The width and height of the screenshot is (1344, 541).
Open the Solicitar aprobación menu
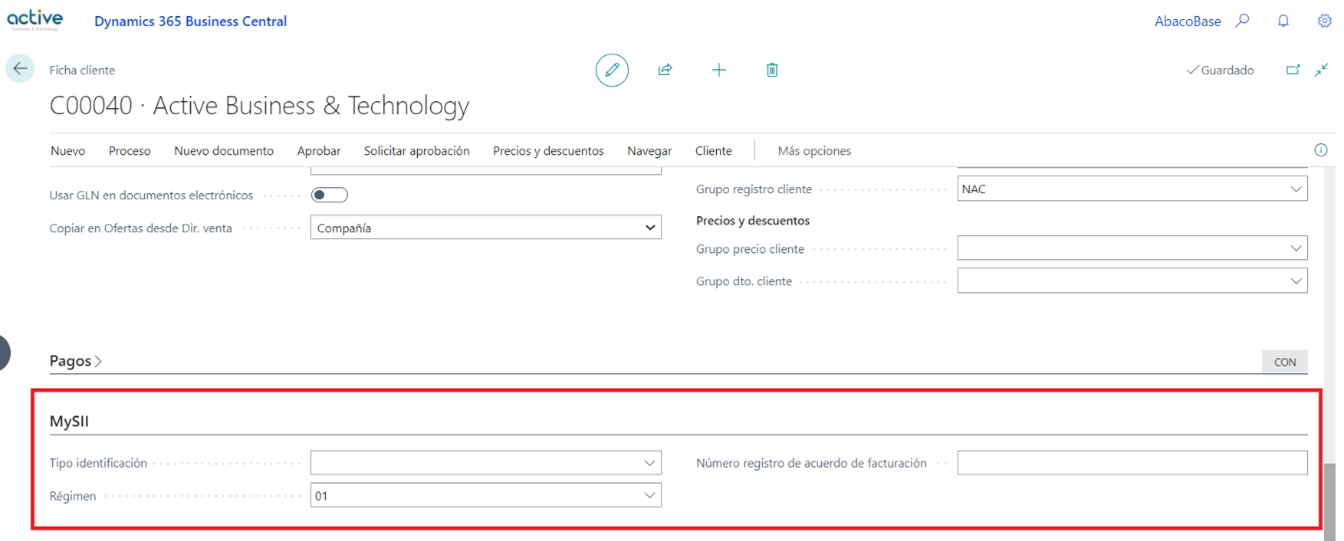click(x=417, y=151)
